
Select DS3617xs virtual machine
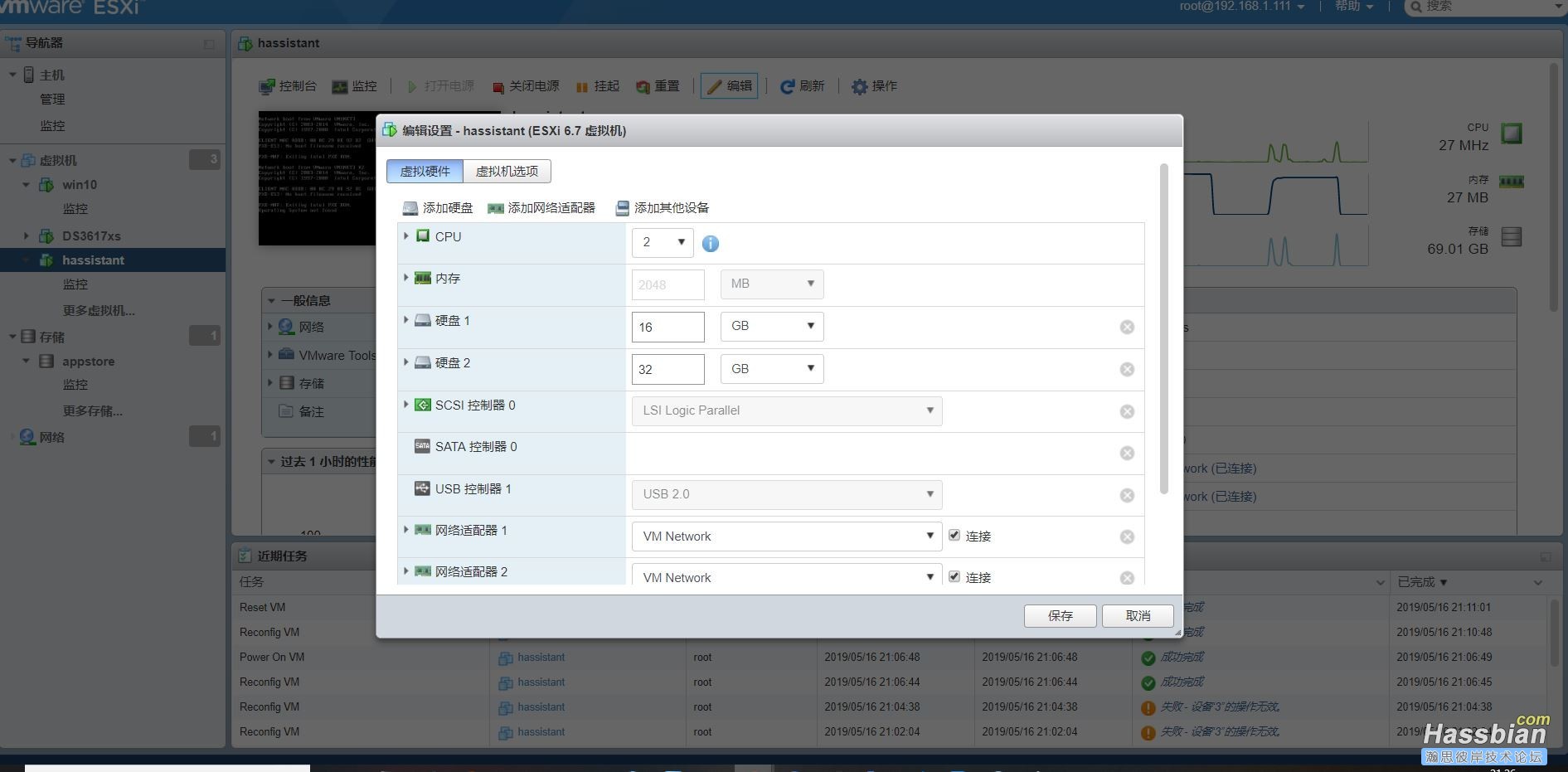[x=91, y=236]
